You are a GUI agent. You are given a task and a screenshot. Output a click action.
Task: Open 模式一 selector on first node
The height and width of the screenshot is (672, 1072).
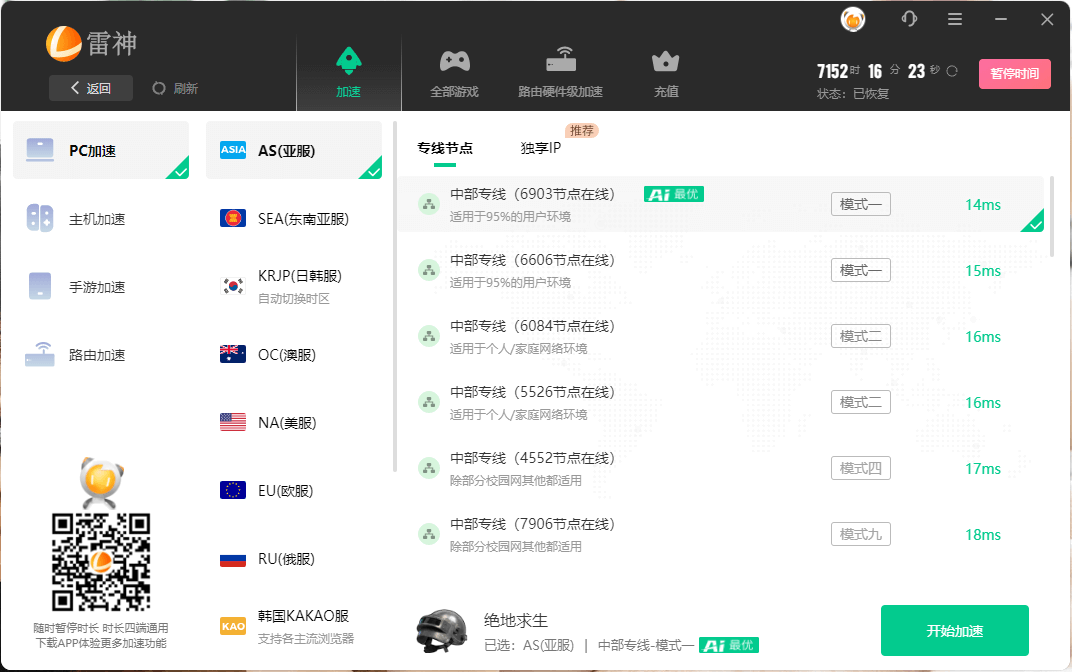[x=860, y=204]
